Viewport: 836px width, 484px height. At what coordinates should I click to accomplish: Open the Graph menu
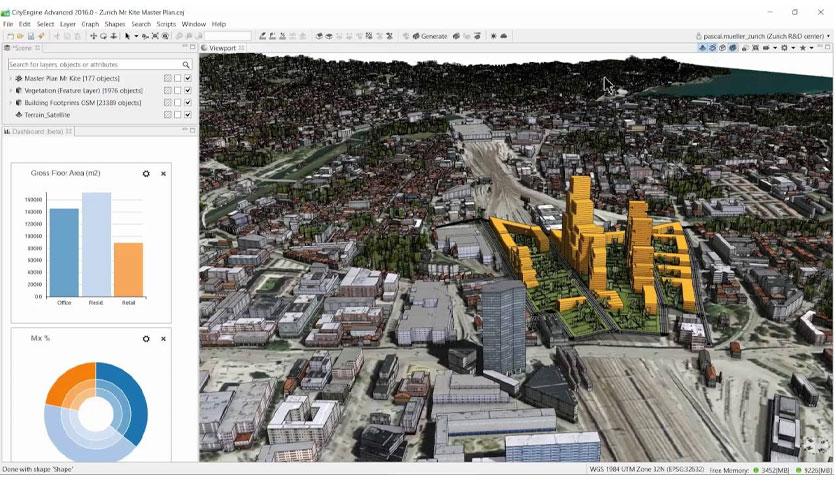click(x=90, y=24)
